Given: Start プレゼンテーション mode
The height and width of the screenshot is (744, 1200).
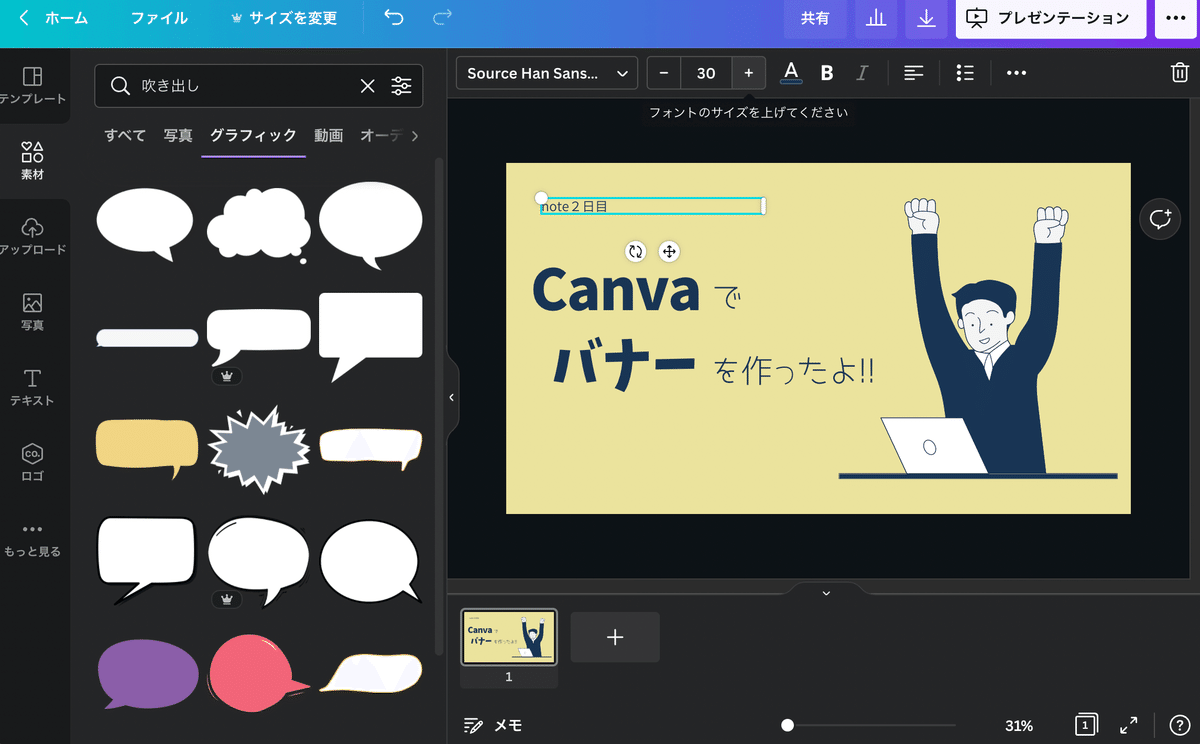Looking at the screenshot, I should click(x=1050, y=18).
